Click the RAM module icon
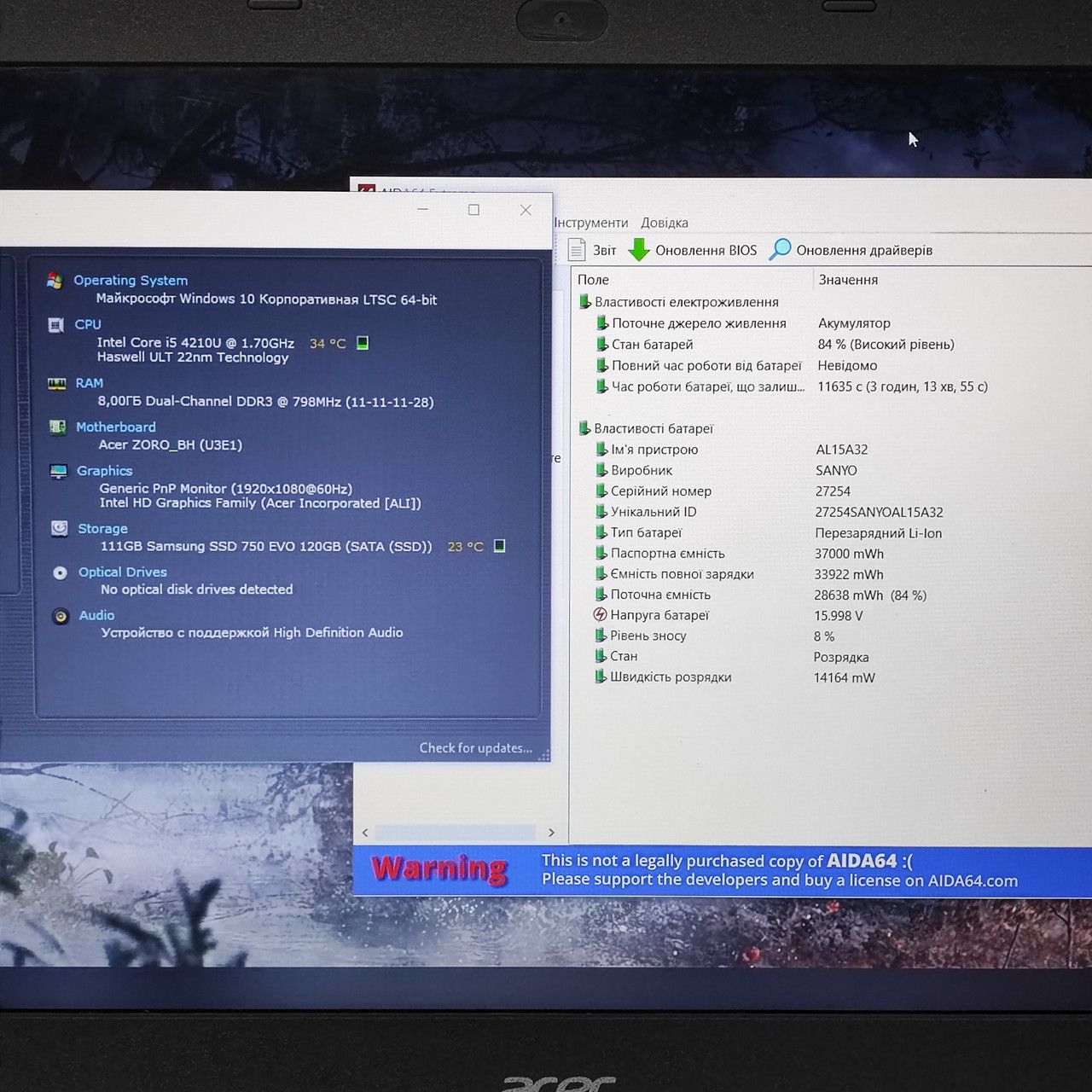 coord(57,384)
